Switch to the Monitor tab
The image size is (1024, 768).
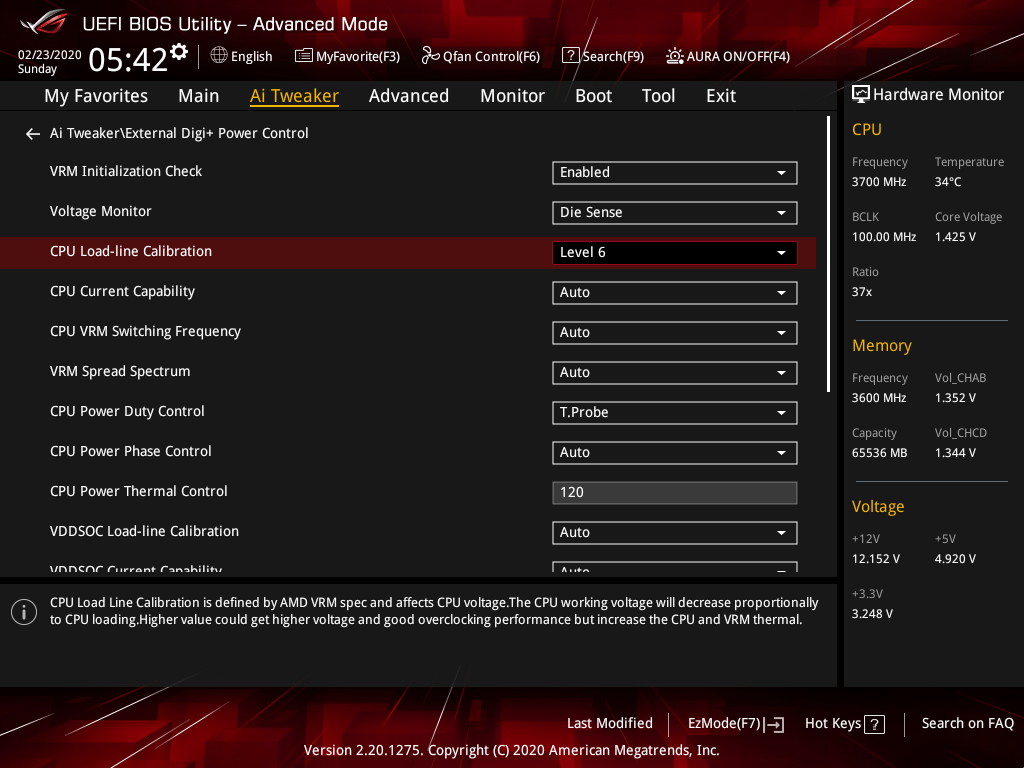point(512,96)
